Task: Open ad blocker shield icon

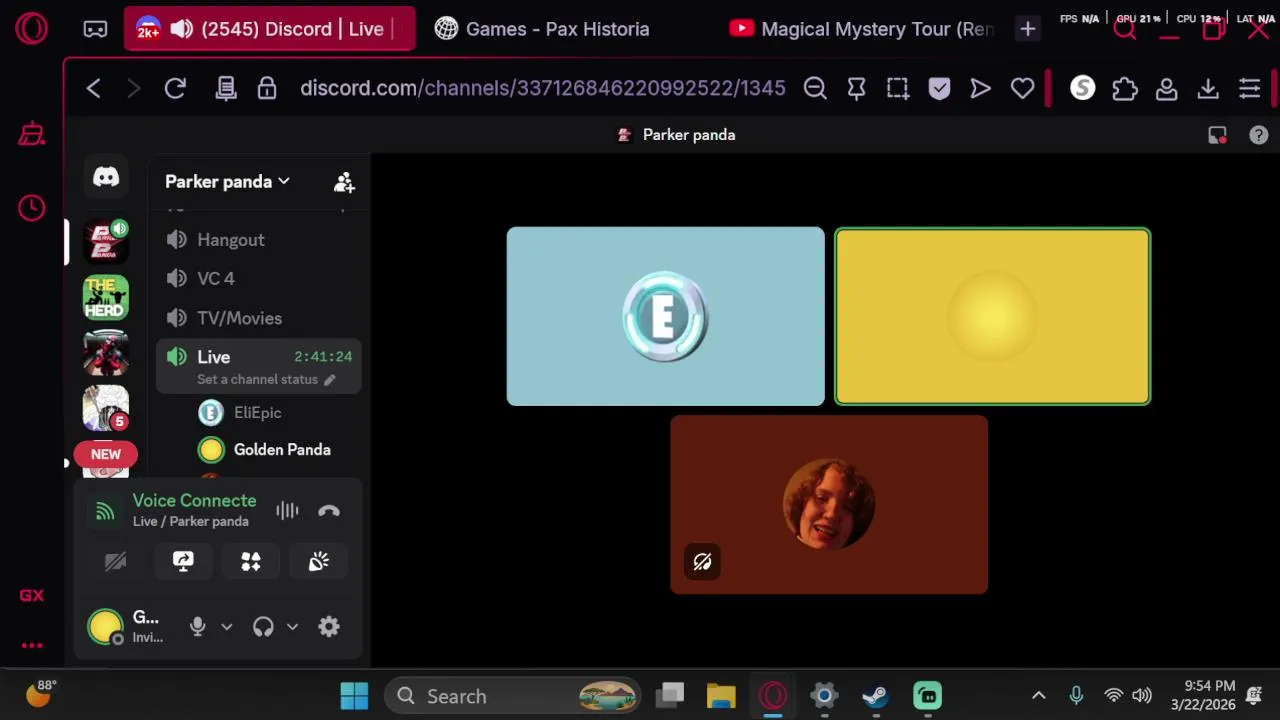Action: click(939, 88)
